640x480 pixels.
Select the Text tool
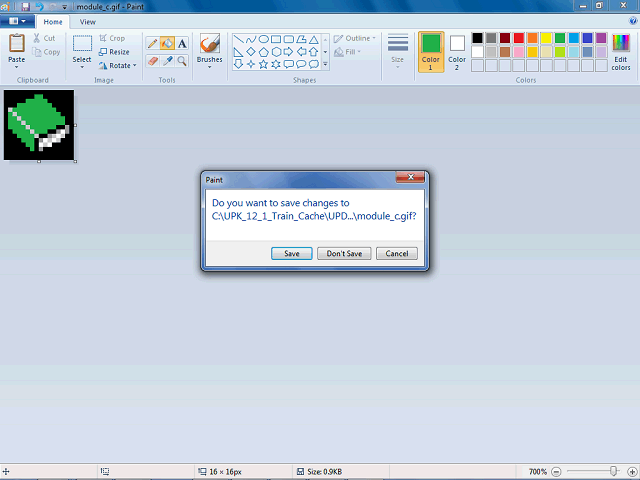point(182,43)
